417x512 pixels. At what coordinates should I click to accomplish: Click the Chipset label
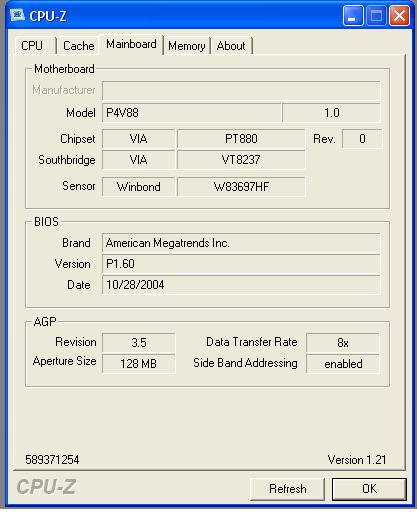(78, 139)
